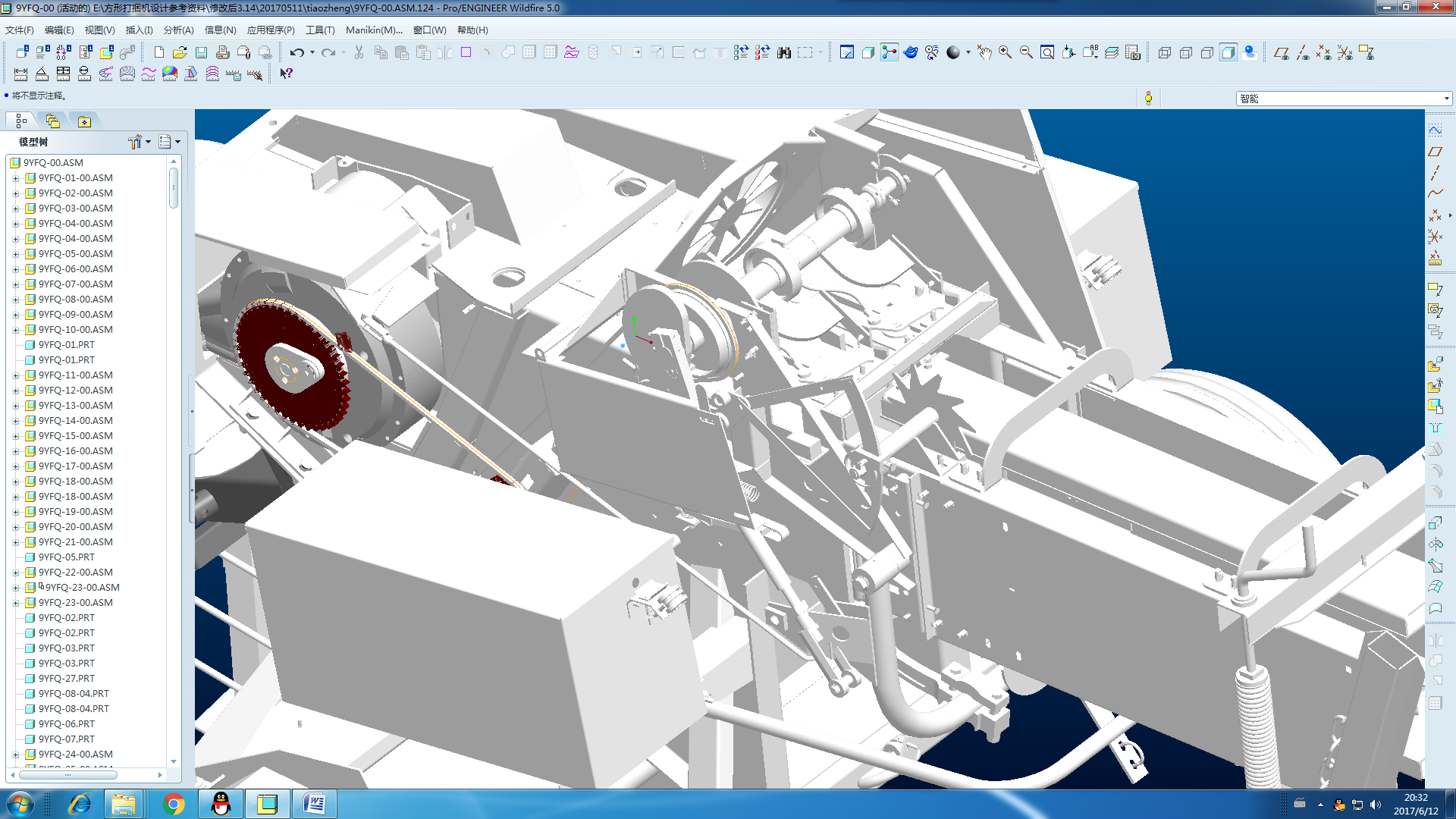The width and height of the screenshot is (1456, 819).
Task: Click the pan hand view mode icon
Action: tap(984, 52)
